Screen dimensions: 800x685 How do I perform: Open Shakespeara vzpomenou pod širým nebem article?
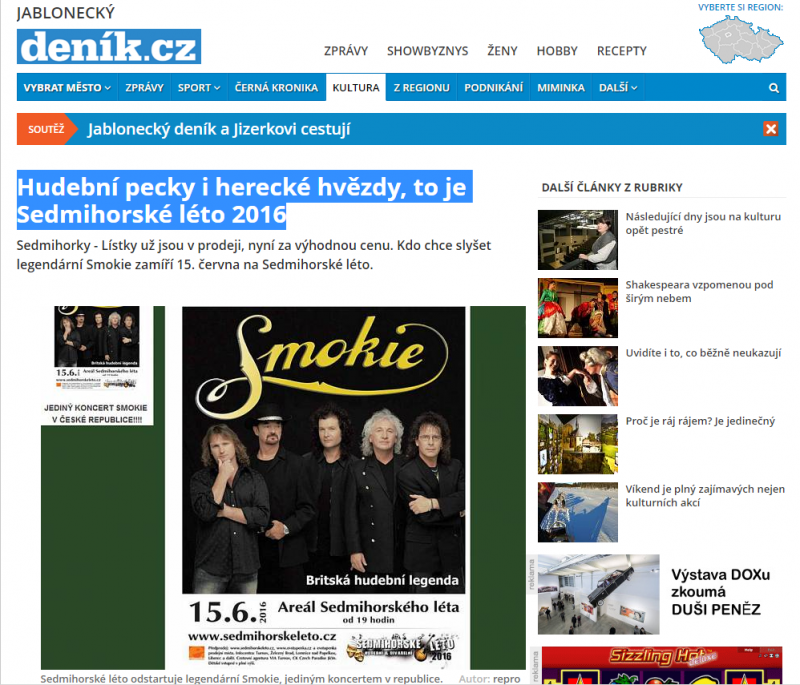coord(699,291)
